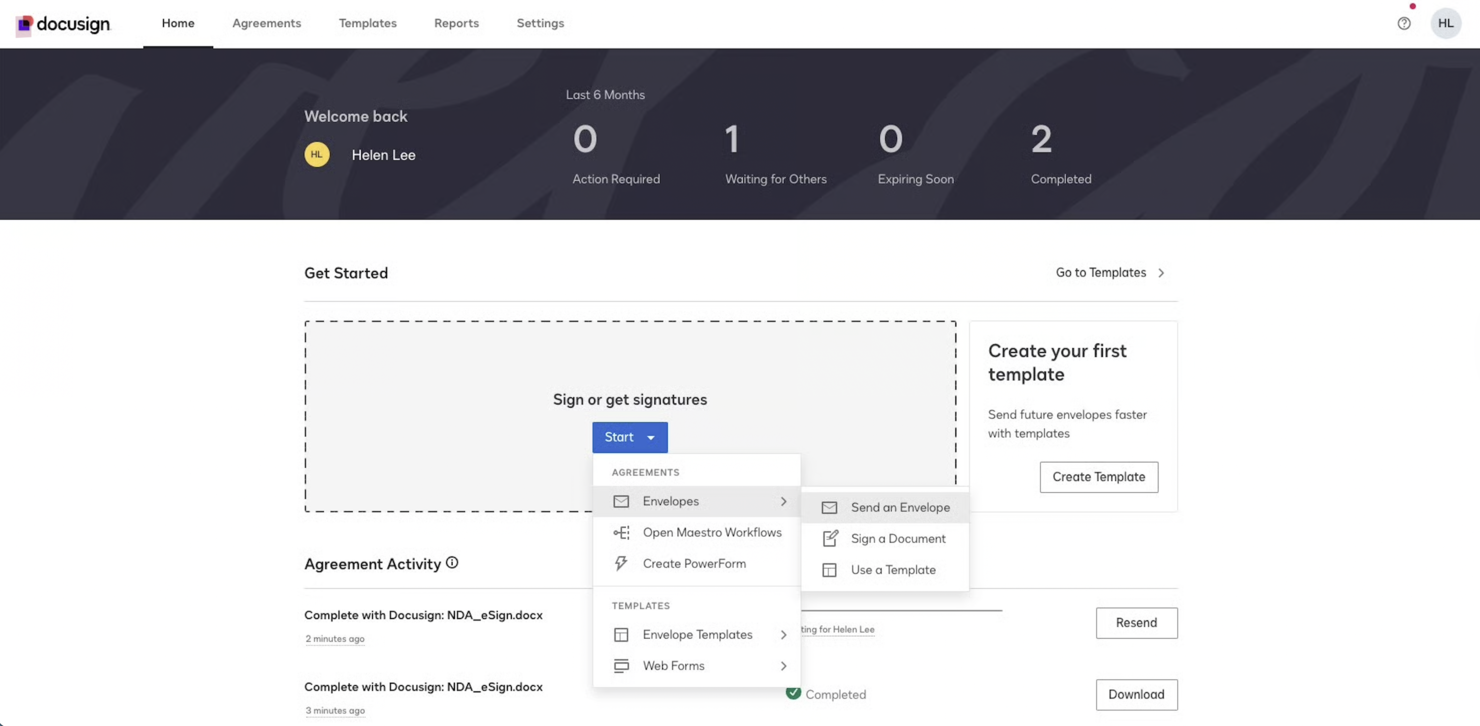
Task: Click the Send an Envelope mail icon
Action: 829,507
